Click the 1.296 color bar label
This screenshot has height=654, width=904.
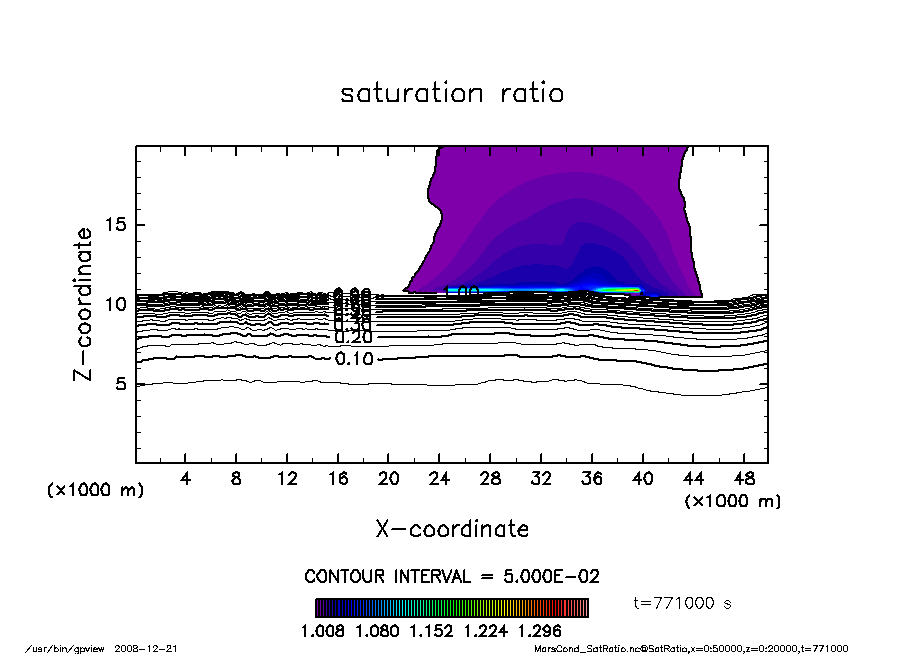point(541,632)
